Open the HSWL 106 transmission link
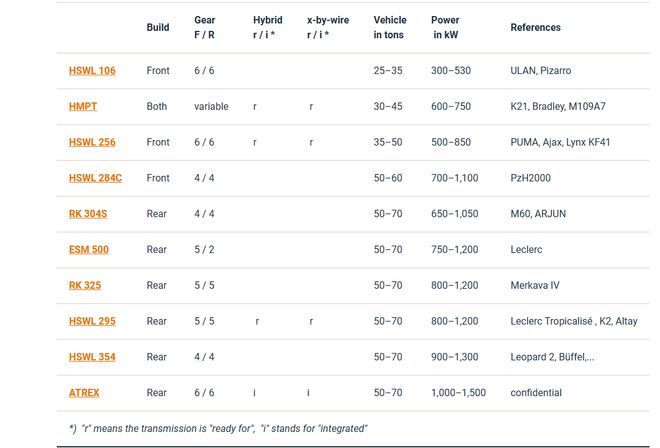 (92, 71)
